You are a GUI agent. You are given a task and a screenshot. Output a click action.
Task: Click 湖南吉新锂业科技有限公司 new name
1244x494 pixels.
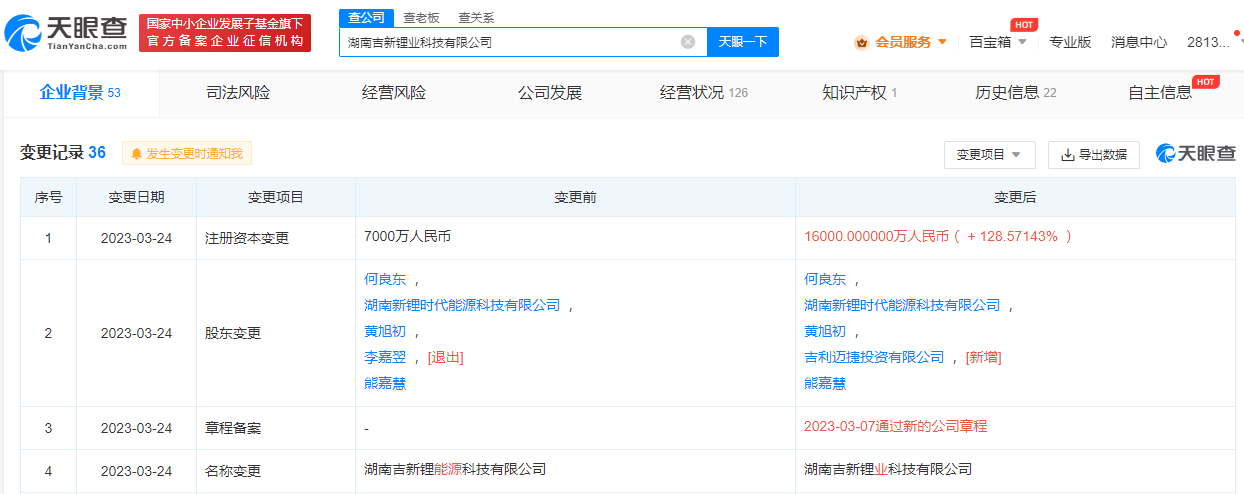click(888, 469)
